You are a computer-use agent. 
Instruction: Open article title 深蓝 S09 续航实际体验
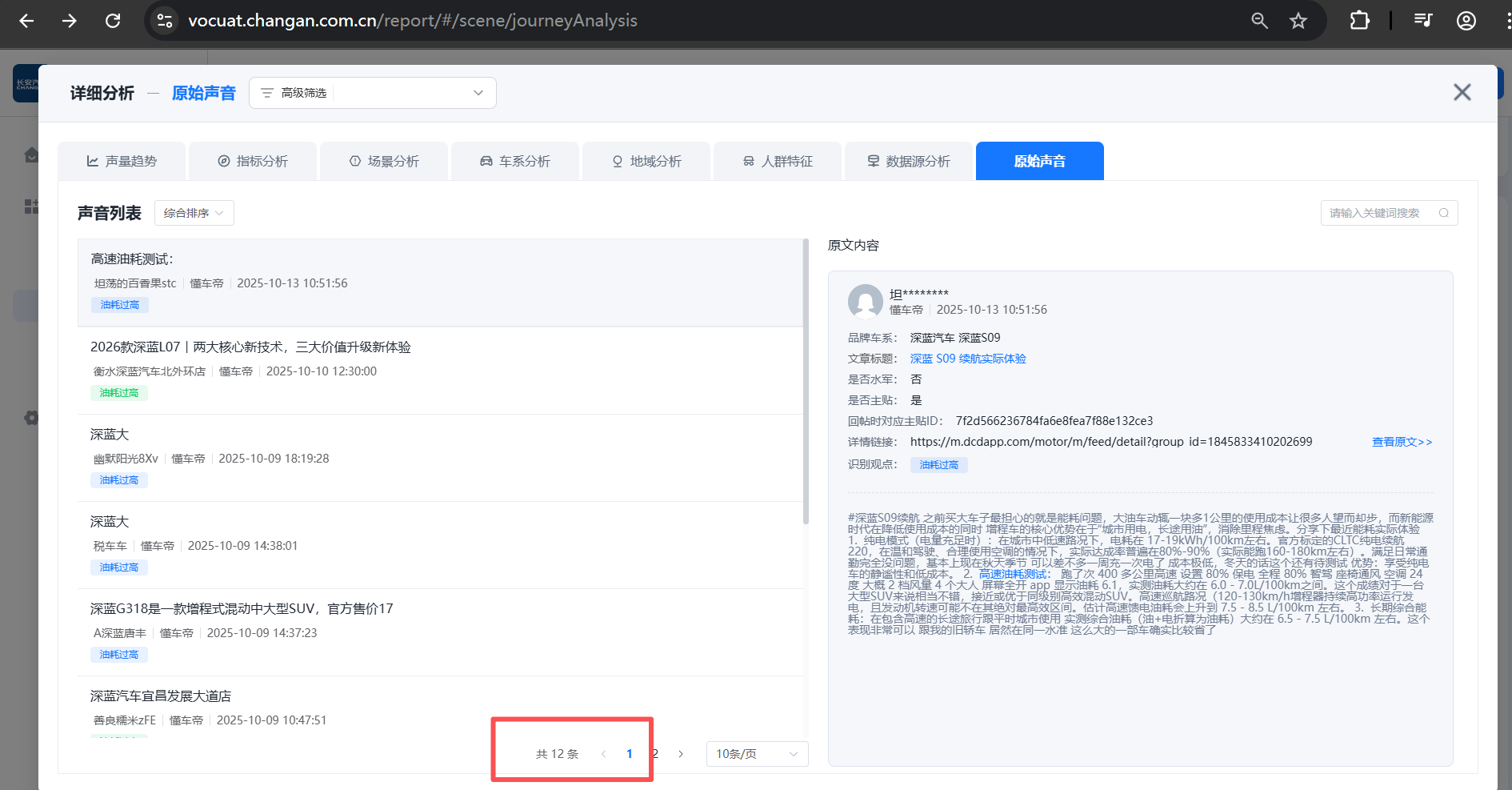[x=968, y=359]
